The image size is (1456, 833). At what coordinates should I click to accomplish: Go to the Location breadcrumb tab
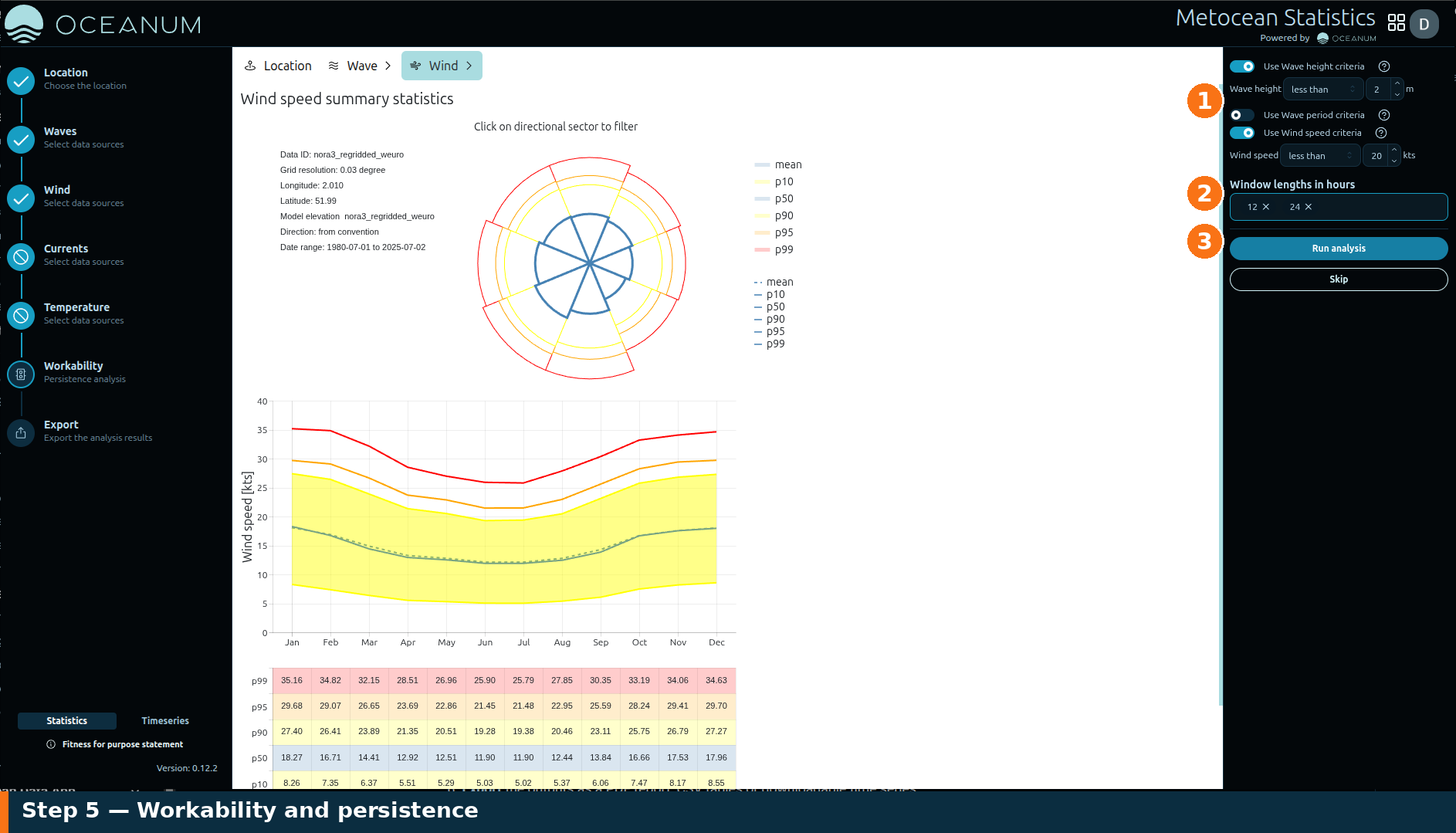click(278, 66)
